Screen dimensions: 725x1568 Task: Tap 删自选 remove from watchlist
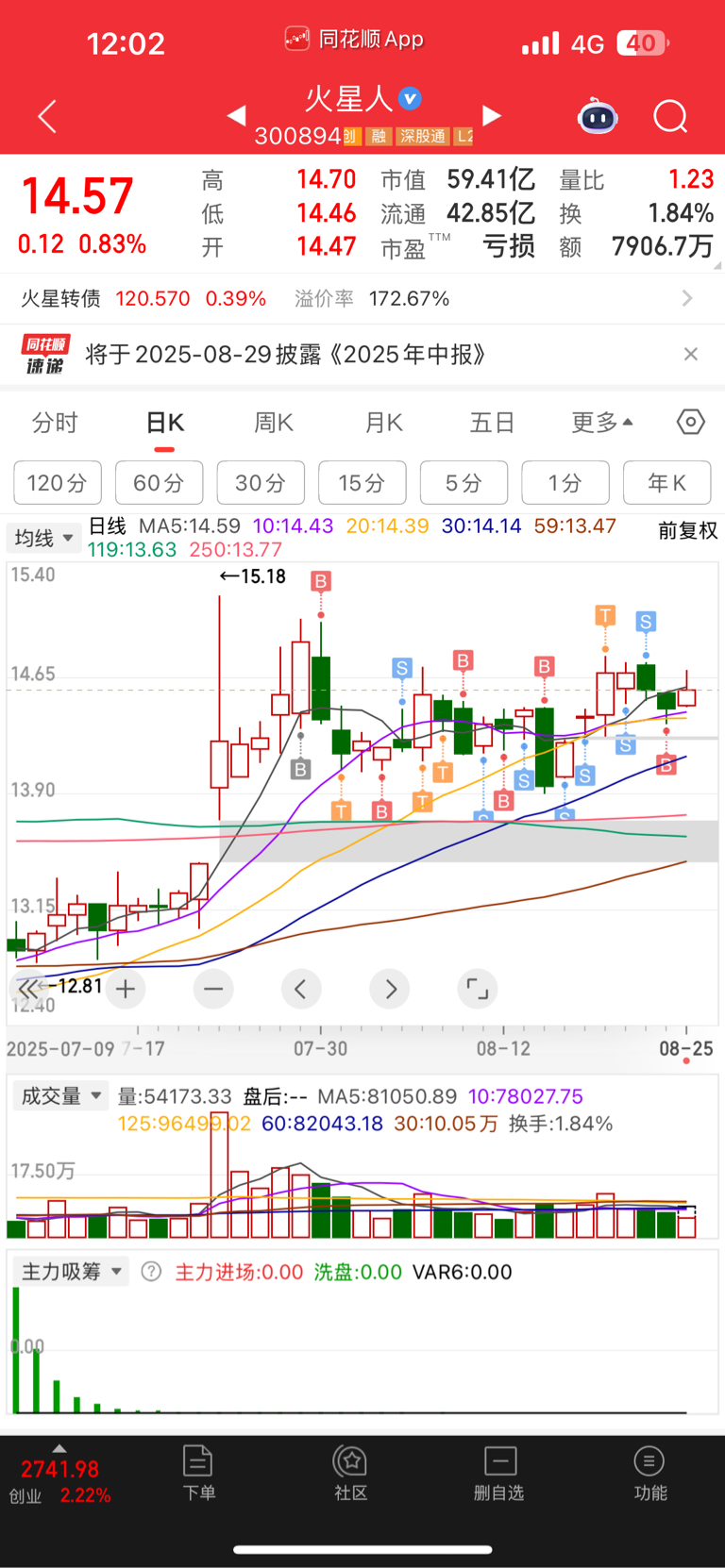(499, 1473)
